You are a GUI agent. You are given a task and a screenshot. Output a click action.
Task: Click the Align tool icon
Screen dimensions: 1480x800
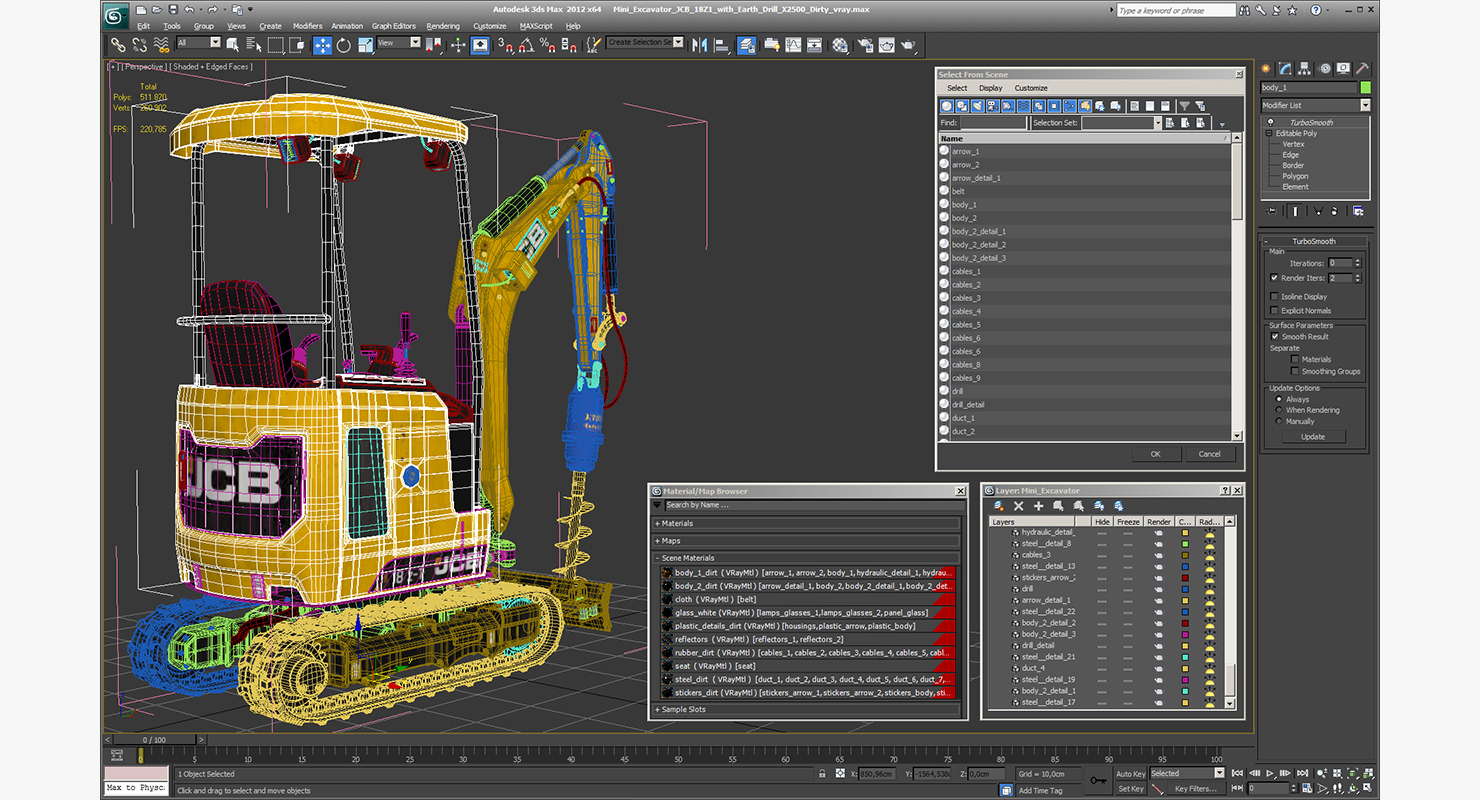[x=721, y=45]
